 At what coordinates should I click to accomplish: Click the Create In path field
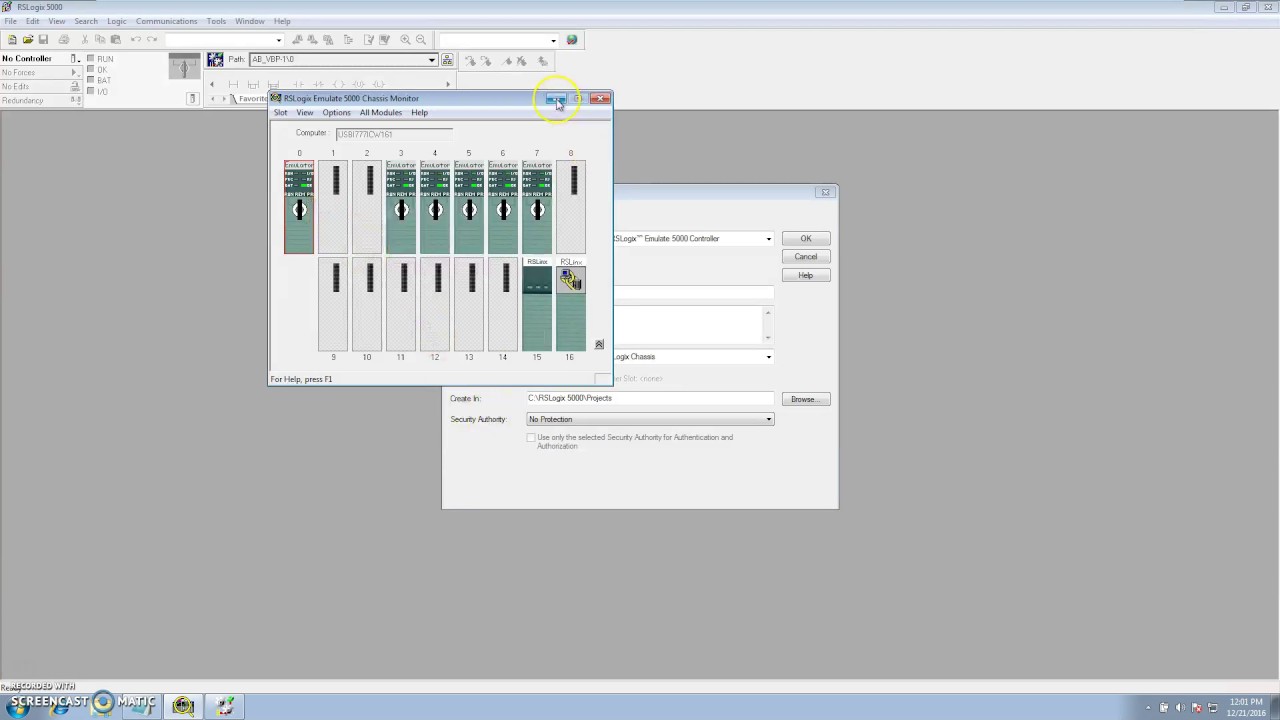649,399
